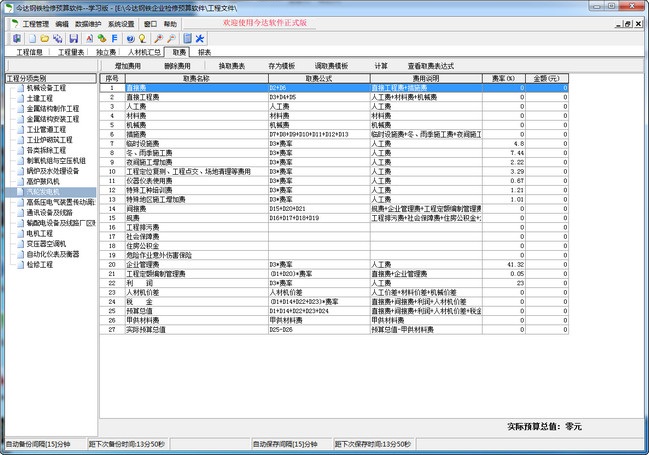The height and width of the screenshot is (455, 649).
Task: Click the 换取费表 button
Action: [232, 66]
